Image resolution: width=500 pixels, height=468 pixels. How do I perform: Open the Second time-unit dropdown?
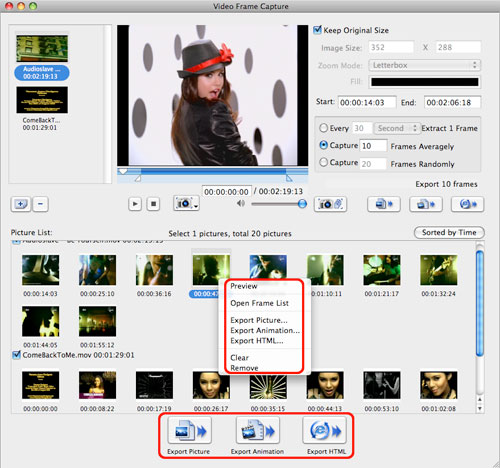[x=396, y=128]
